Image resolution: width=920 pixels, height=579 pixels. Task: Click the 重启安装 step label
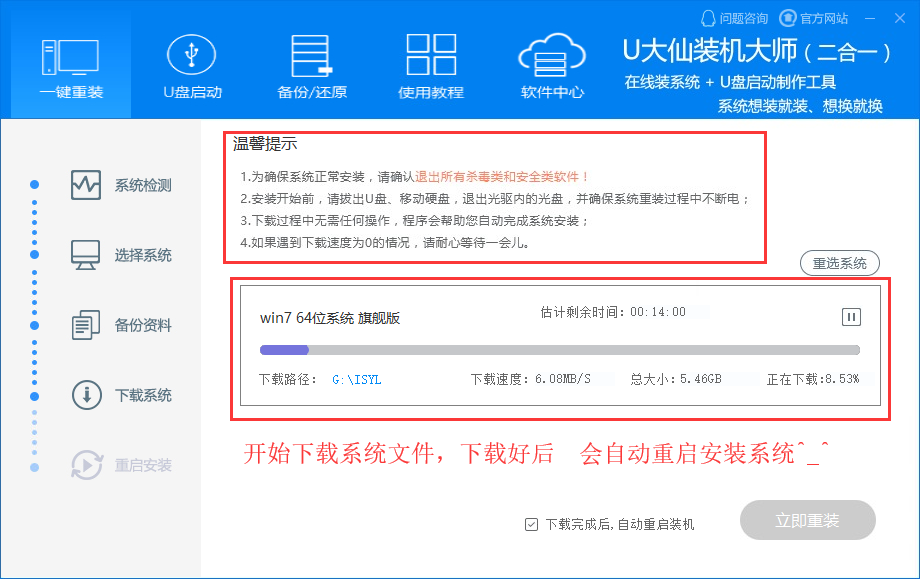pyautogui.click(x=143, y=465)
